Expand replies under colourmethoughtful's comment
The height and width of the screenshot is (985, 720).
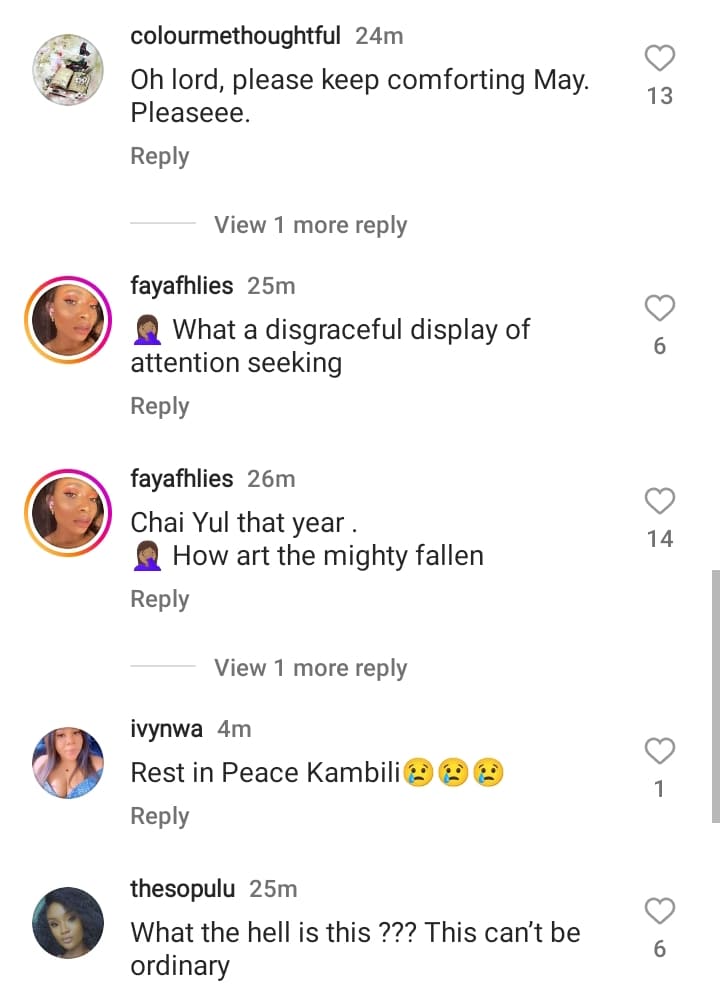point(310,225)
